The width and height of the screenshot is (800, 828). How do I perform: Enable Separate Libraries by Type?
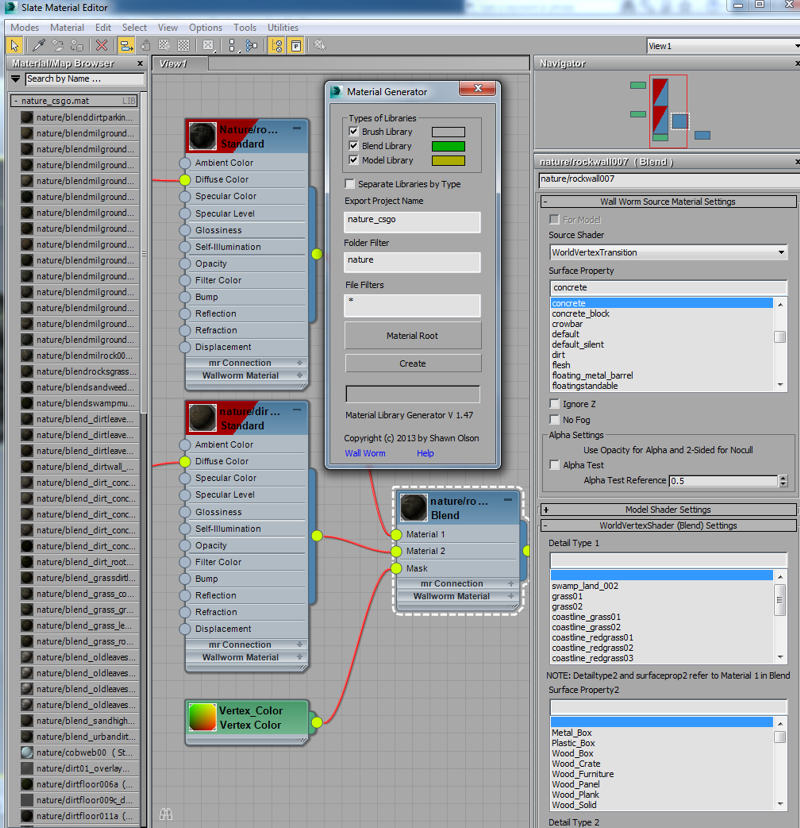click(350, 184)
